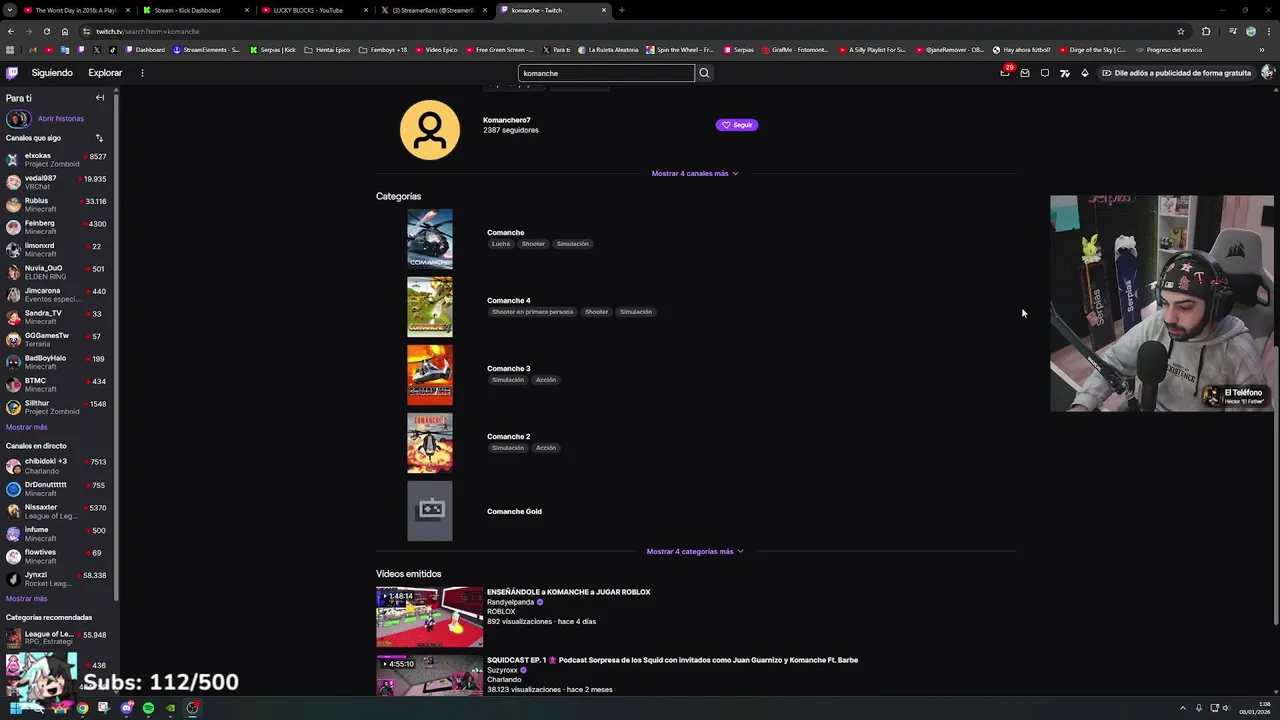
Task: Click the Twitch Turbo icon
Action: pos(1065,73)
